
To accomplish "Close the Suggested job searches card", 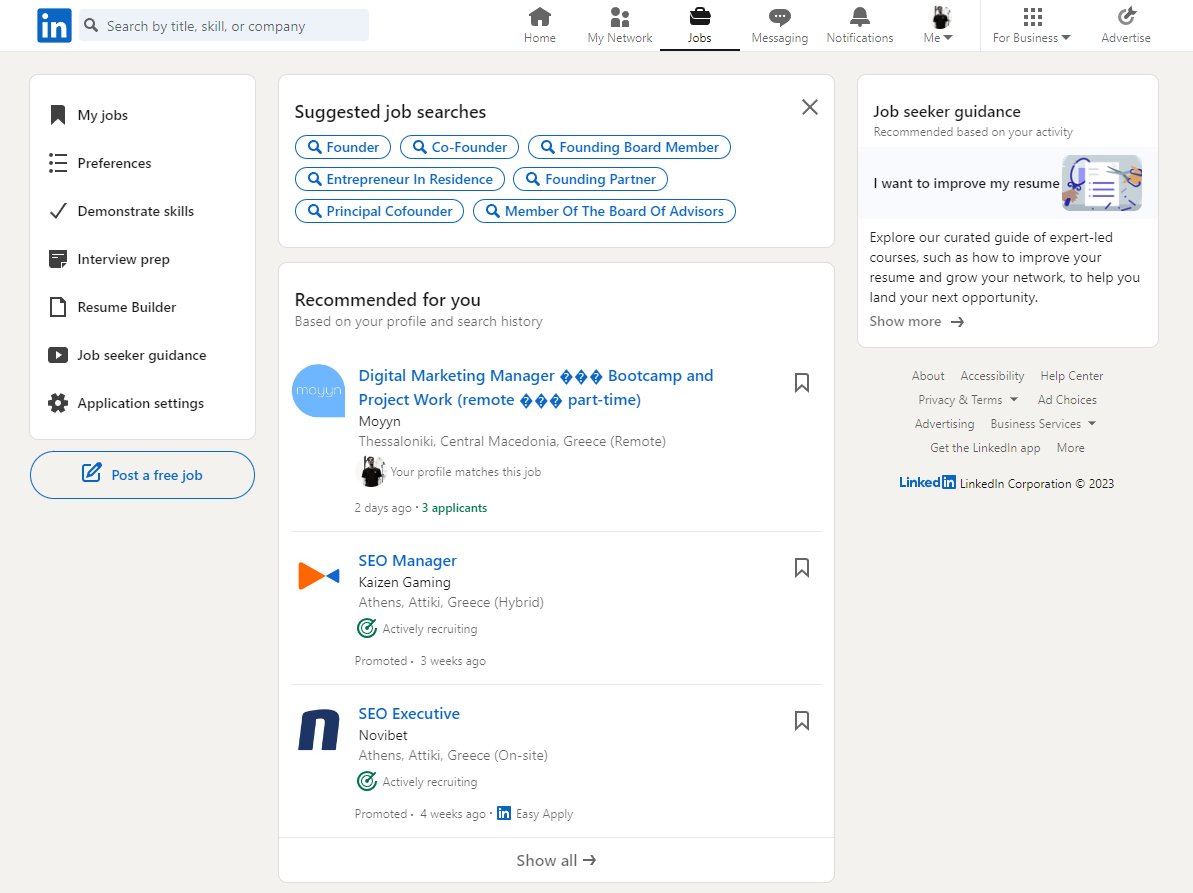I will (x=810, y=107).
